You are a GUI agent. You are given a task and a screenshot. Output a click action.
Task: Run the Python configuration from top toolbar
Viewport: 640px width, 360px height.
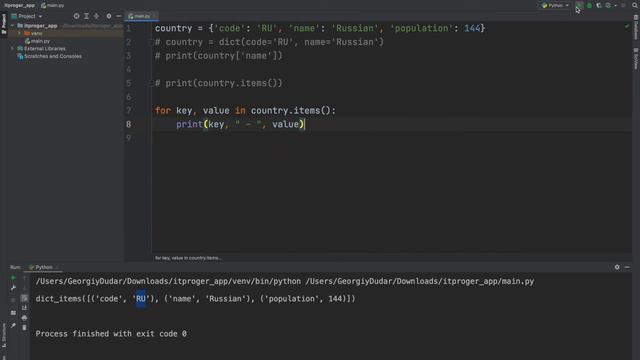[579, 5]
